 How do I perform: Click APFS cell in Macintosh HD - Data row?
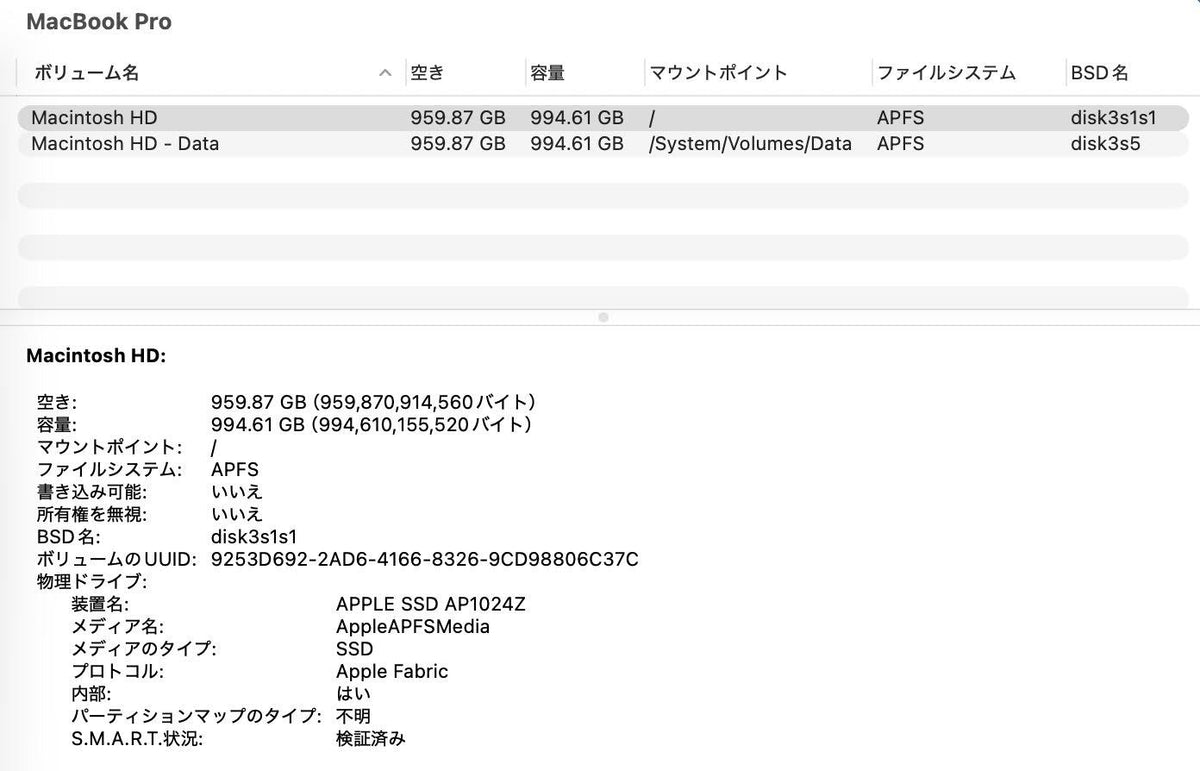(x=900, y=143)
